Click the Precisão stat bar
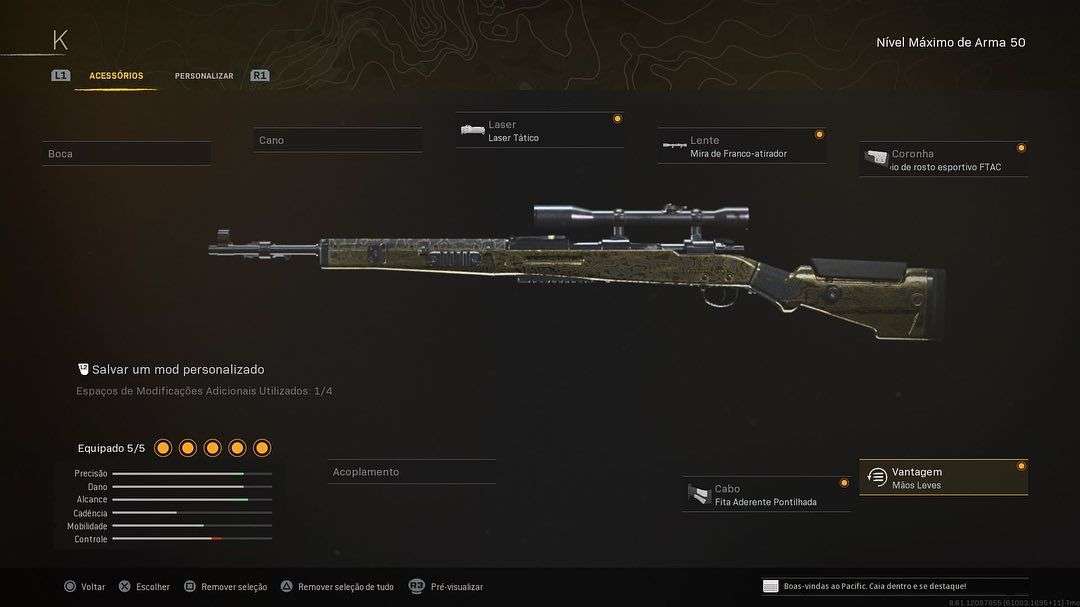Viewport: 1080px width, 607px height. [192, 474]
